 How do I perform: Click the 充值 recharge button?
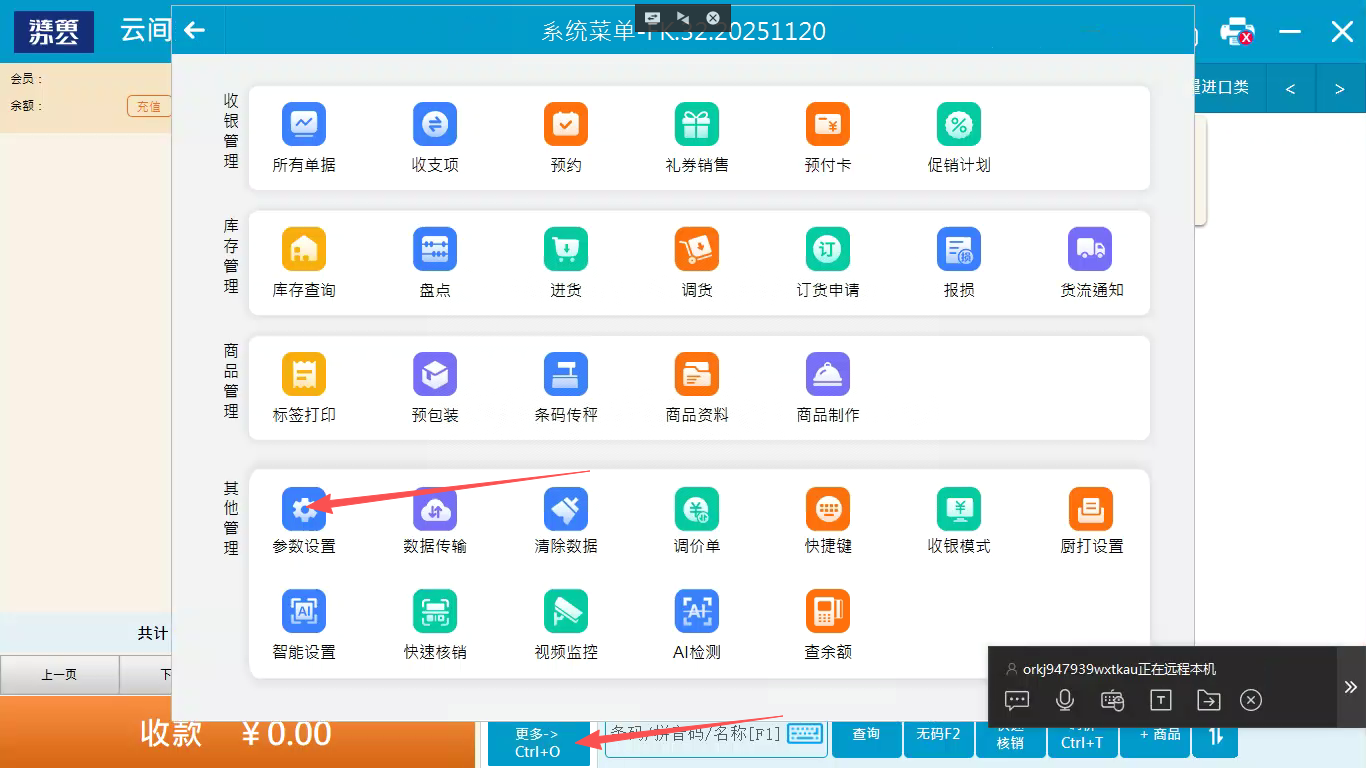tap(148, 106)
